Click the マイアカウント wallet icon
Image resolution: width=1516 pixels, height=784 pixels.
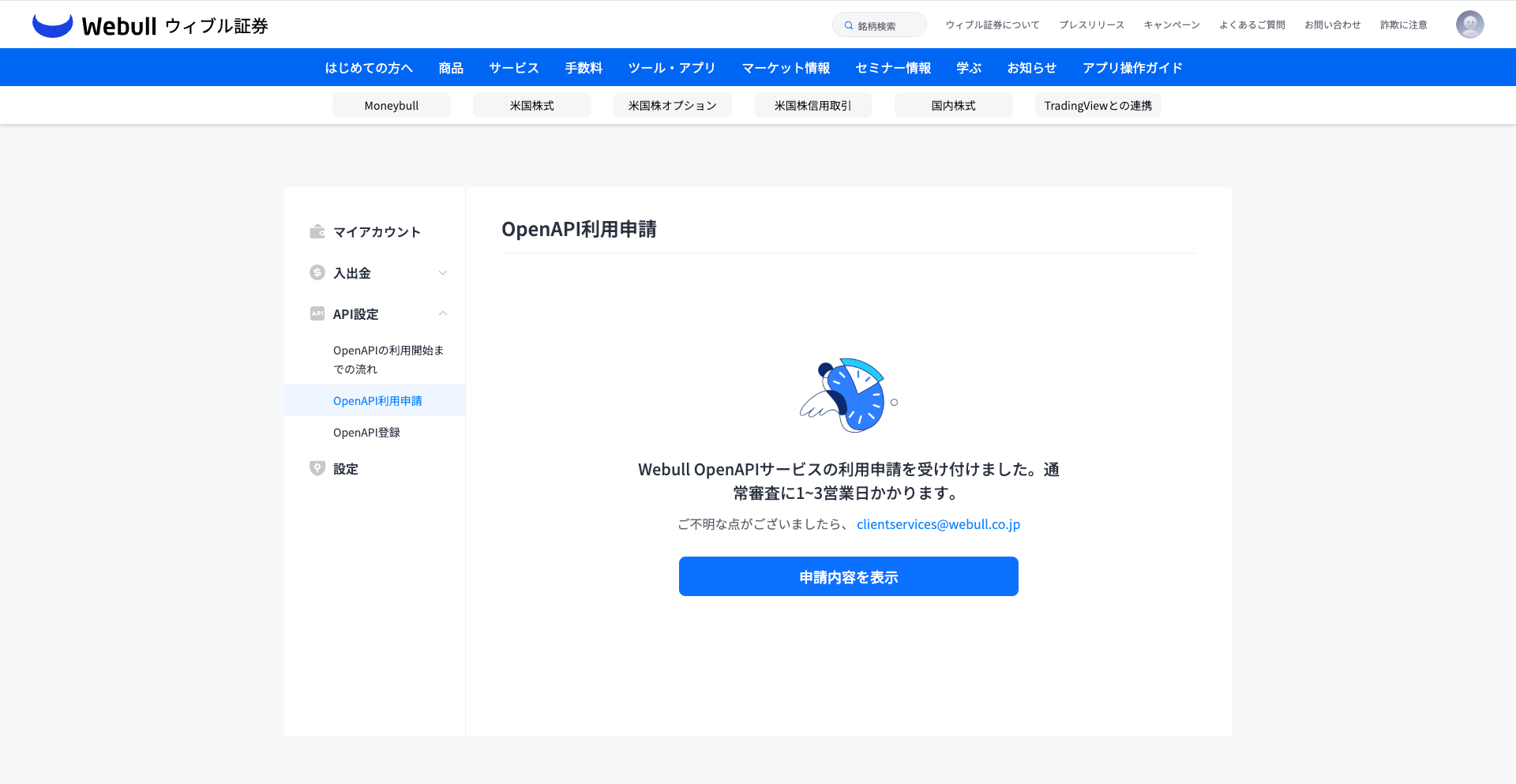point(317,231)
